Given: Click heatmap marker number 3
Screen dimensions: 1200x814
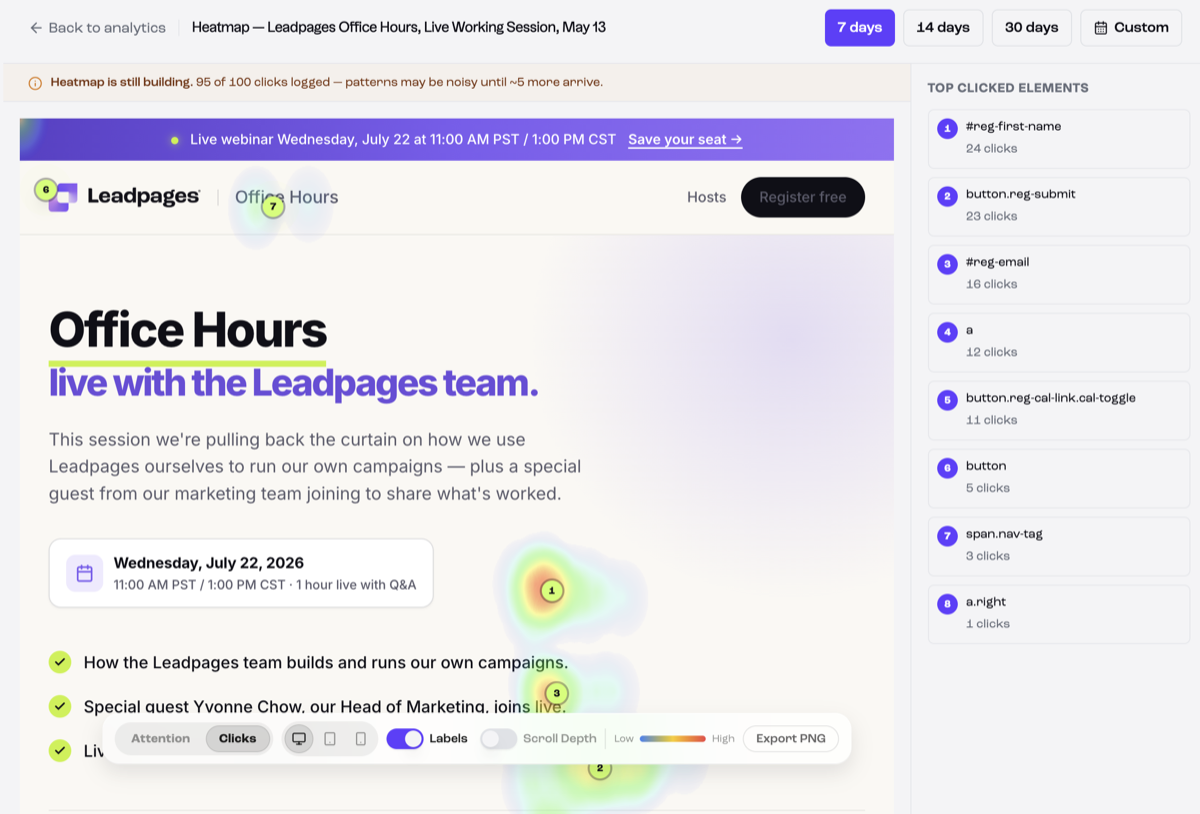Looking at the screenshot, I should tap(556, 693).
